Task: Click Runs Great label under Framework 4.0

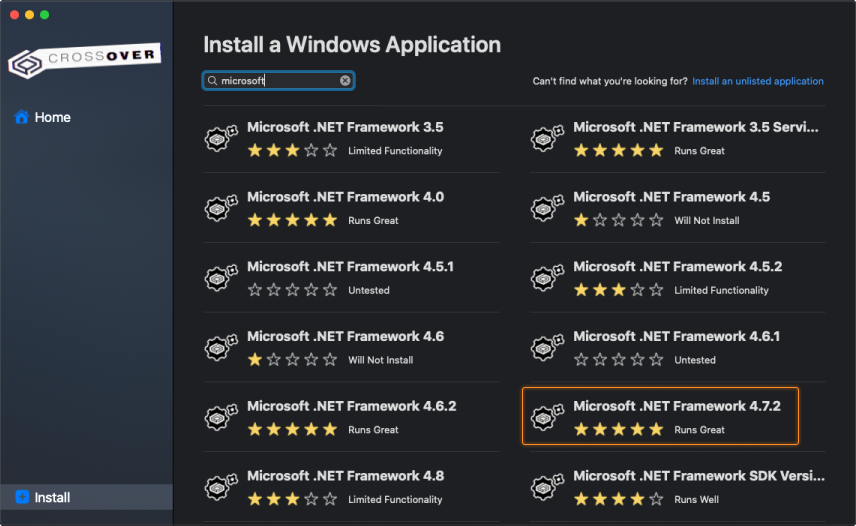Action: [373, 220]
